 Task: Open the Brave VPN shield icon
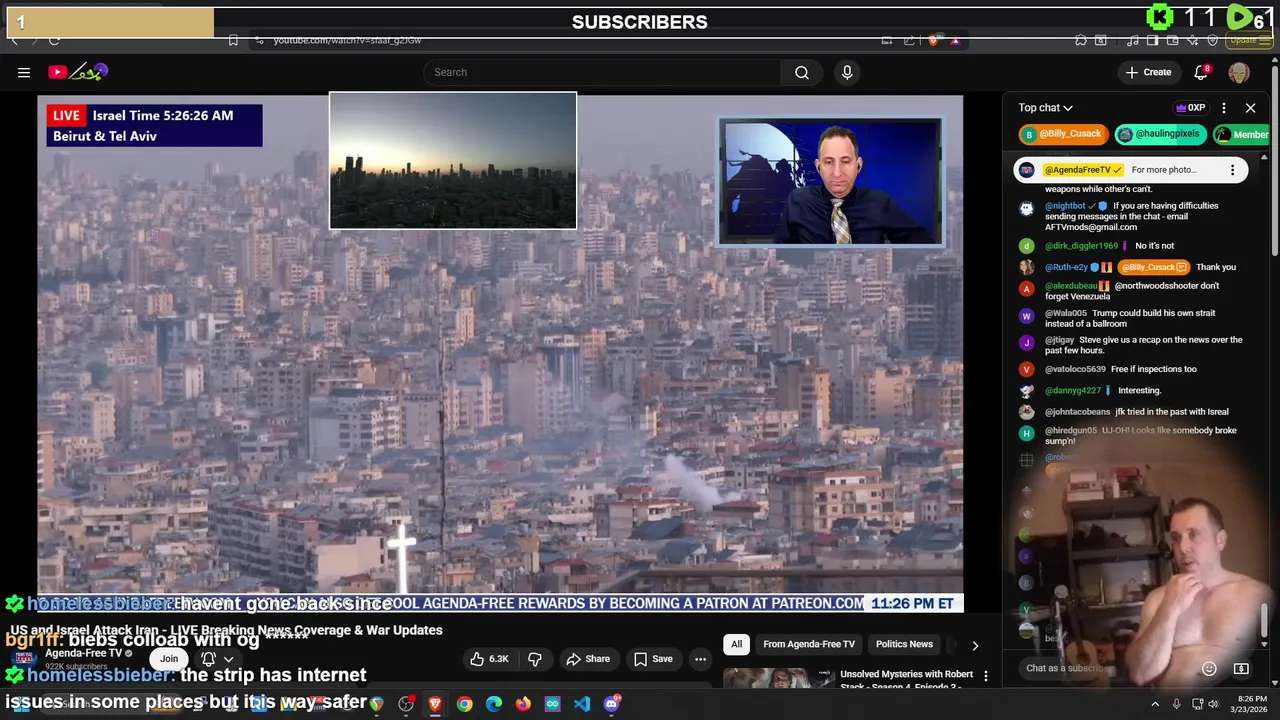coord(1213,40)
